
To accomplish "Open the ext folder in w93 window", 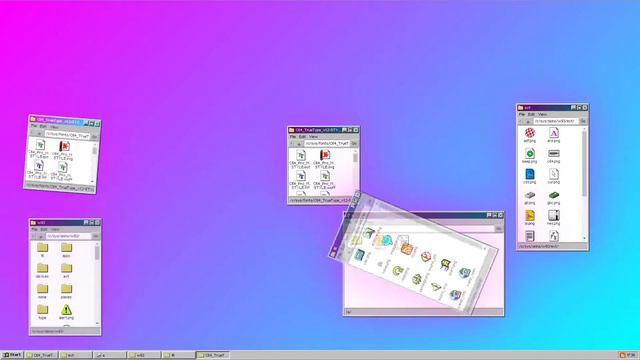I will coord(66,268).
